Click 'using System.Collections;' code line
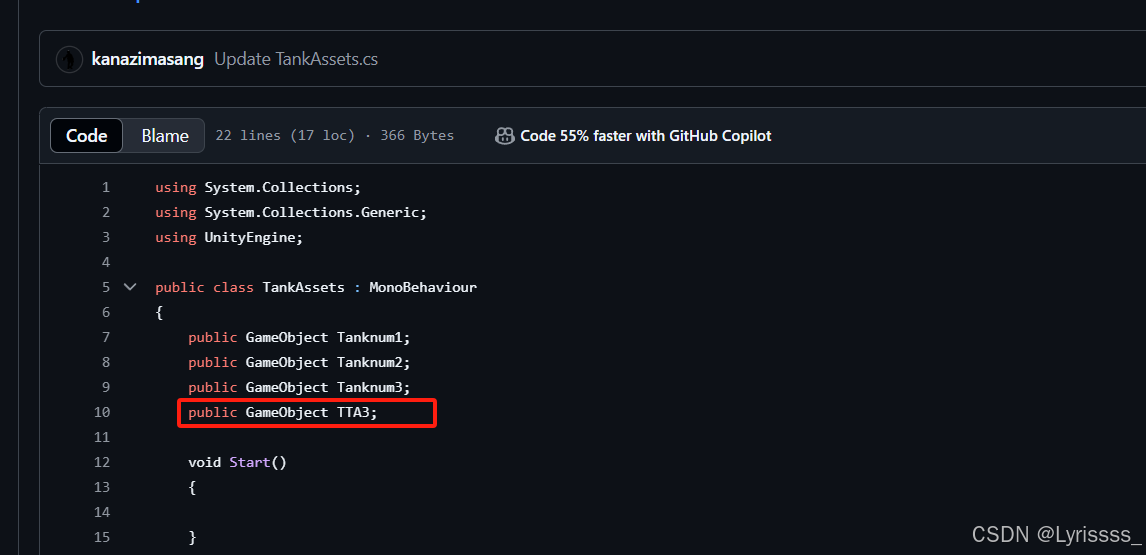The image size is (1146, 555). [x=258, y=187]
